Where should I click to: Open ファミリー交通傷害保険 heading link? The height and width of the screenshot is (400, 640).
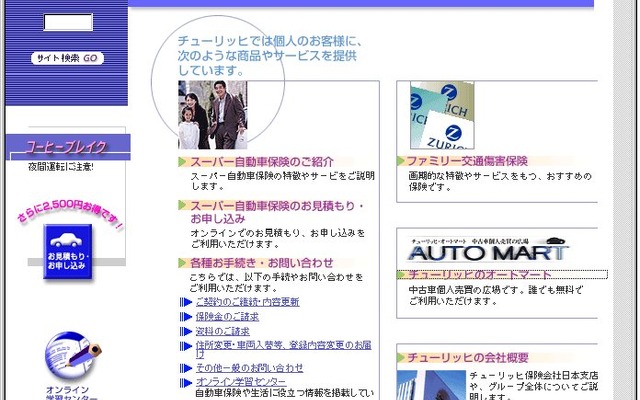coord(467,161)
